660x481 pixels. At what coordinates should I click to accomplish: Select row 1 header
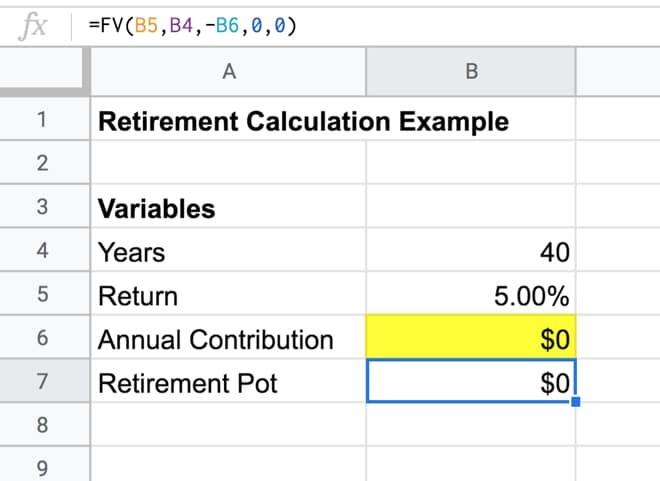tap(41, 122)
